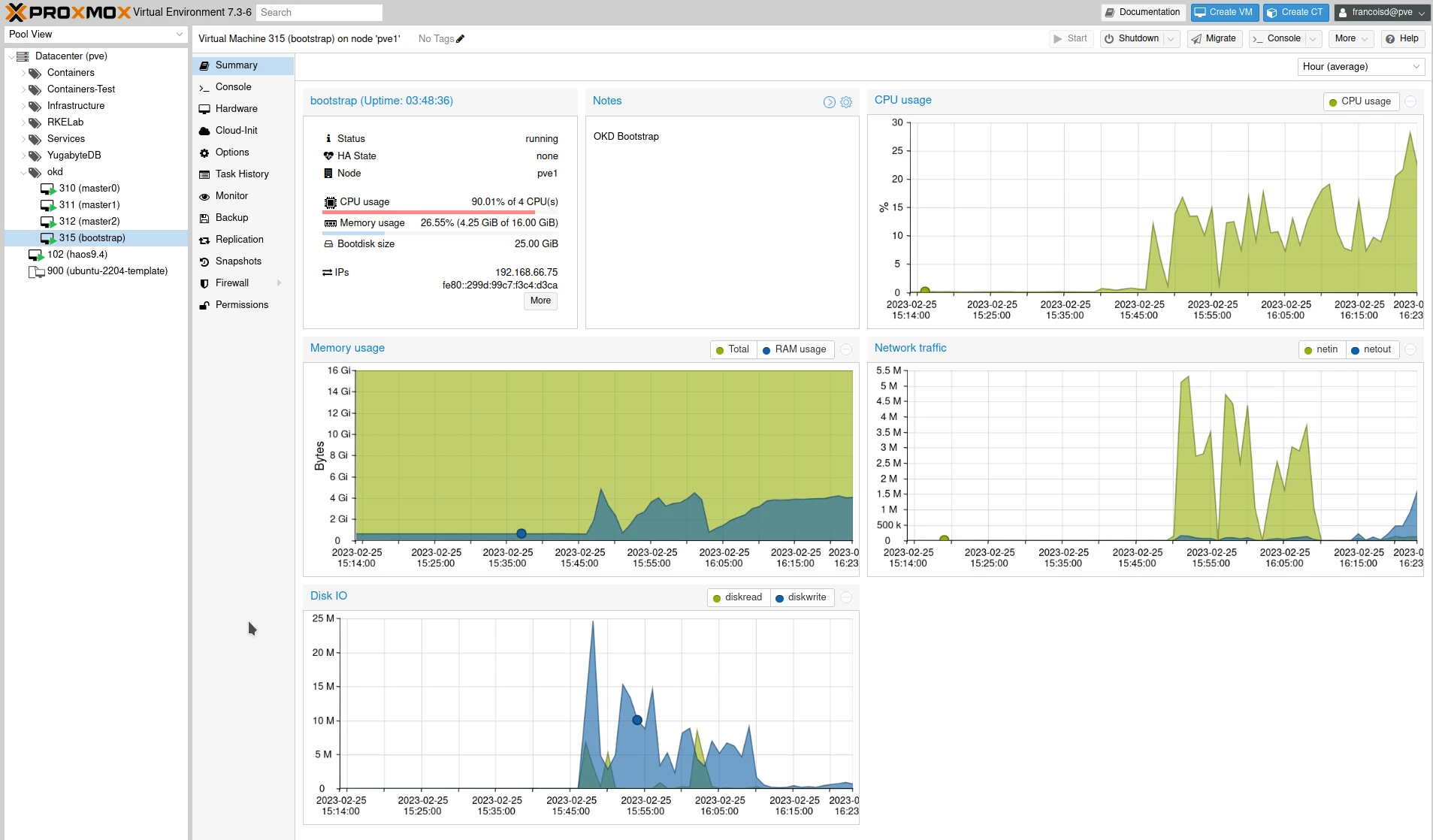The width and height of the screenshot is (1433, 840).
Task: Select template 900 (ubuntu-2204-template)
Action: (107, 271)
